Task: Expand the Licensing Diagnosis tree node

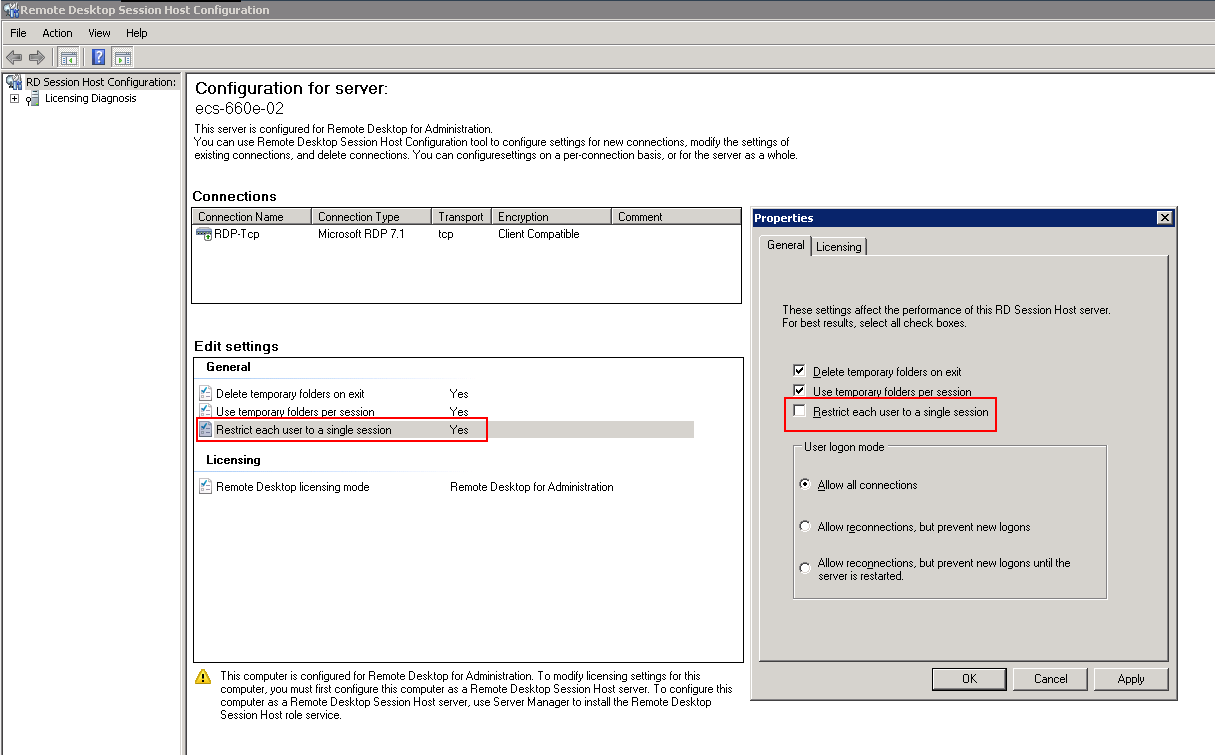Action: [14, 98]
